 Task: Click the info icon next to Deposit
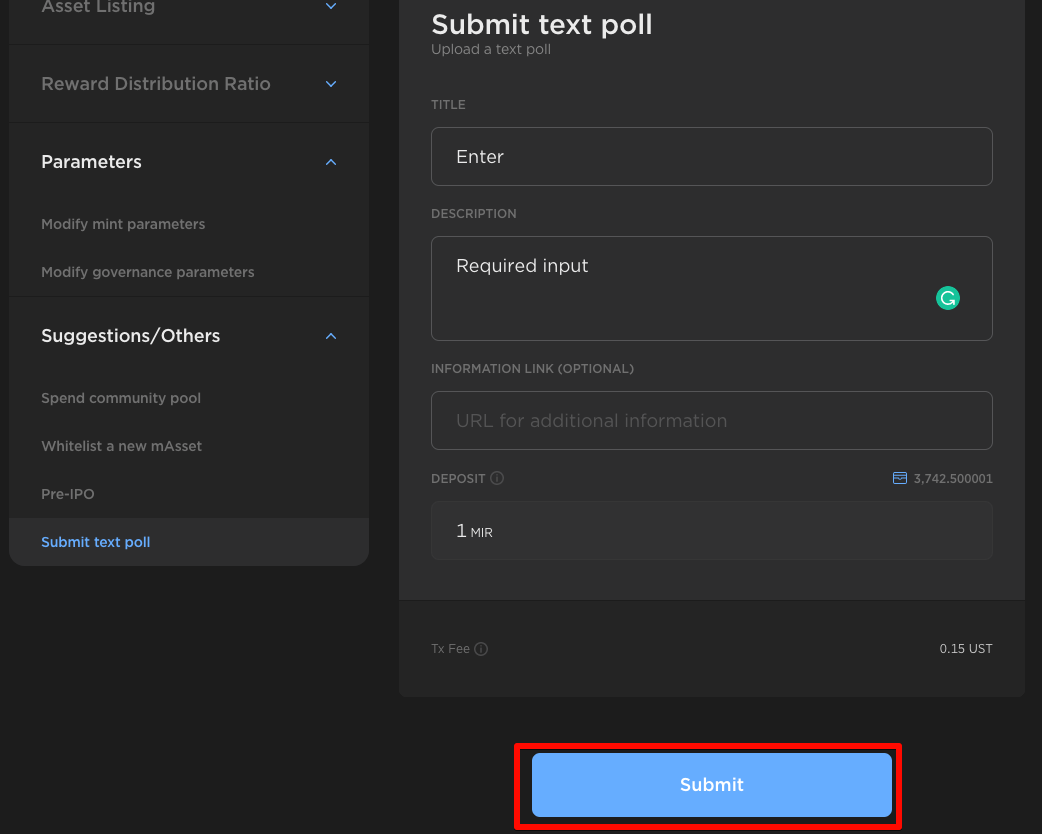coord(497,479)
